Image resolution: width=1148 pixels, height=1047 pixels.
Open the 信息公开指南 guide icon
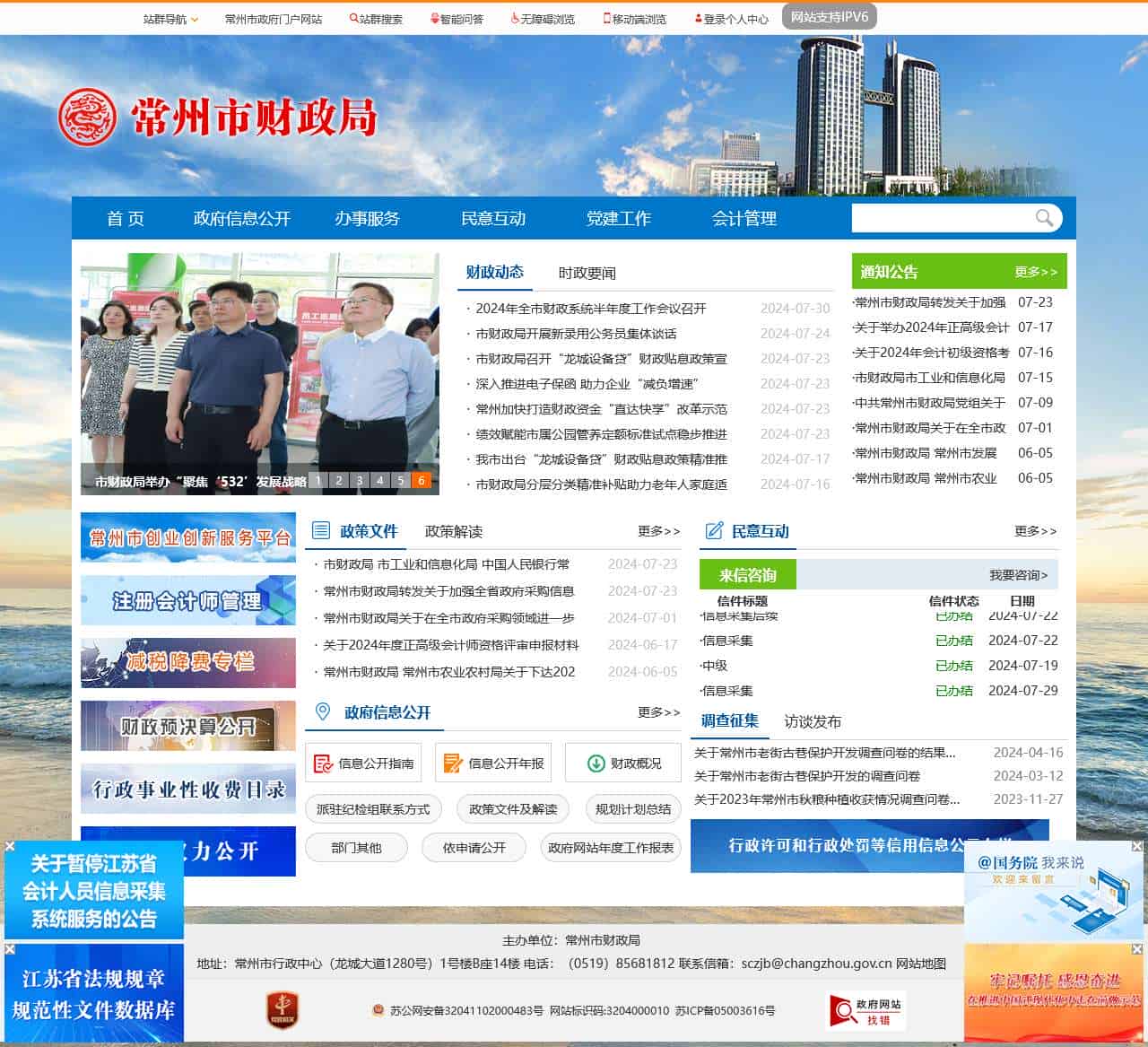tap(325, 763)
